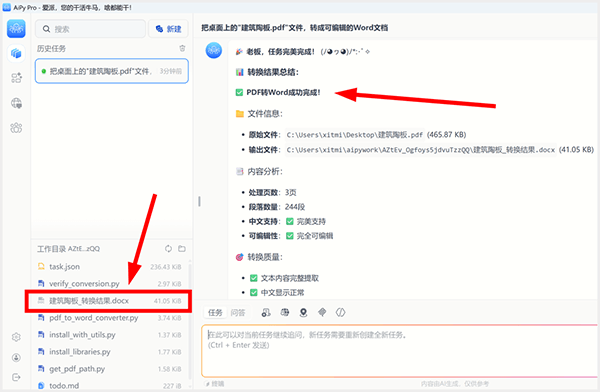Open task.json in working directory
Image resolution: width=600 pixels, height=392 pixels.
pyautogui.click(x=109, y=267)
